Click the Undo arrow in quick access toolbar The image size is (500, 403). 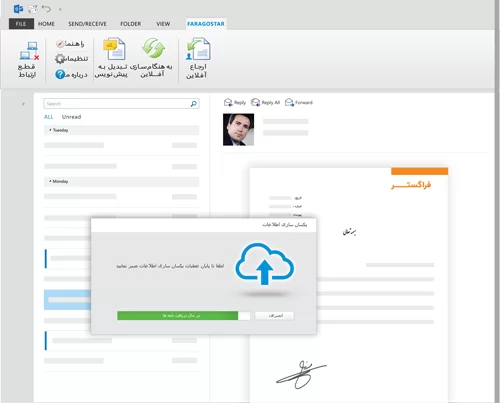[46, 9]
